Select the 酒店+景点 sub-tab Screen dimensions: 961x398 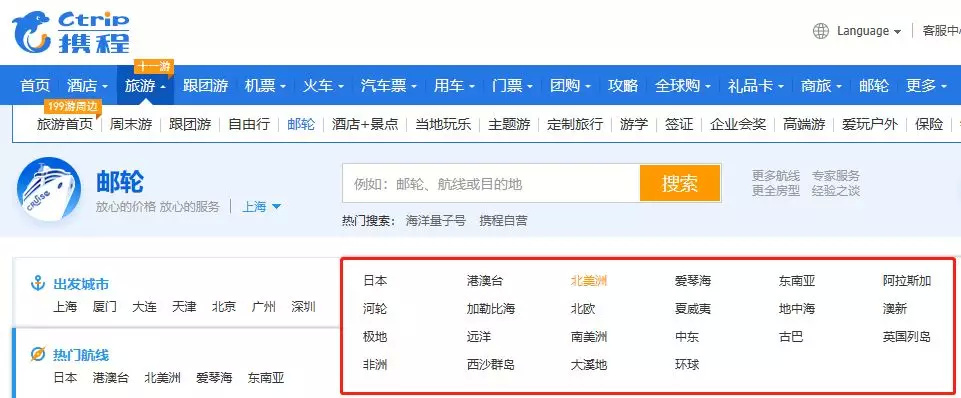tap(365, 124)
